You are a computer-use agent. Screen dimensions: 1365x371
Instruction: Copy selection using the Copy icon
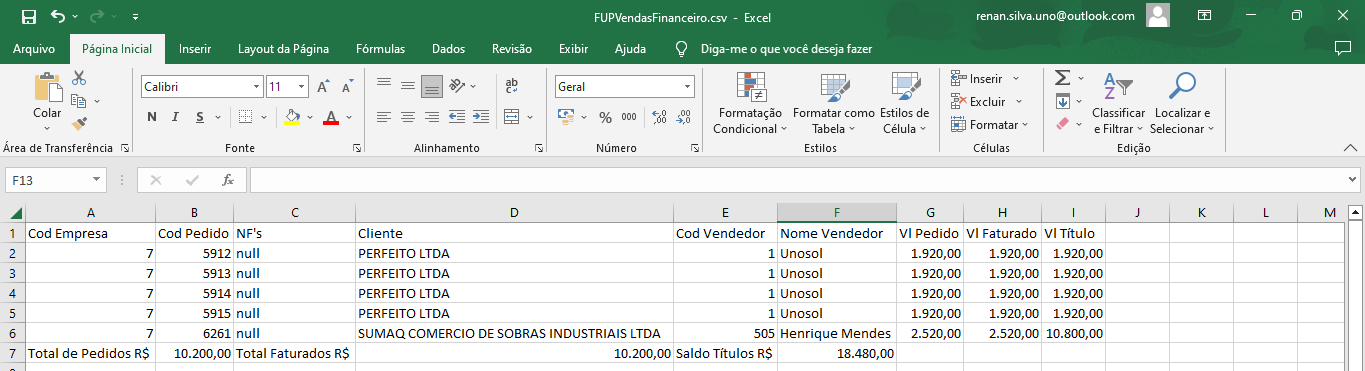(x=79, y=101)
